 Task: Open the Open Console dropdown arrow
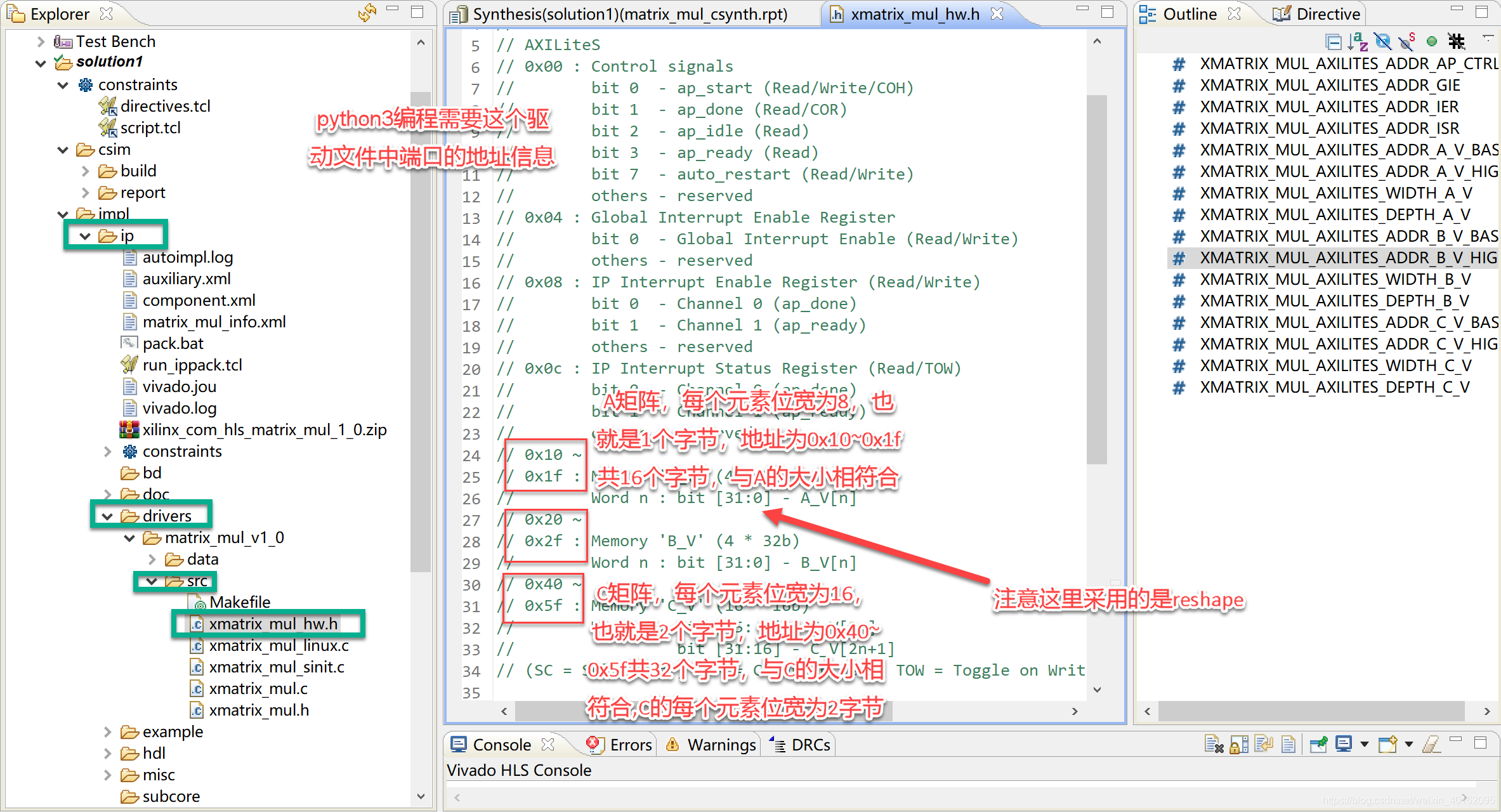1409,744
